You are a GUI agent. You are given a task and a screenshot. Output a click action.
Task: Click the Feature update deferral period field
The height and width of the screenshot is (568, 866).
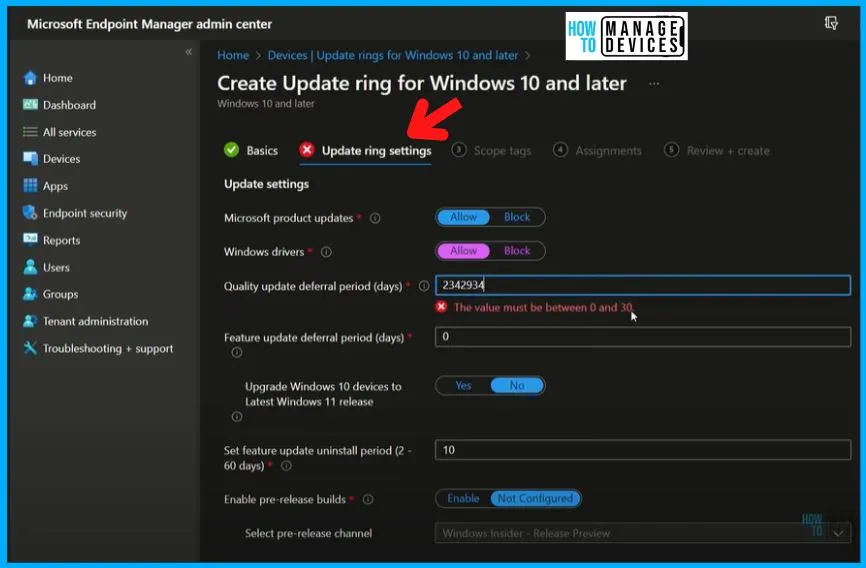click(643, 336)
